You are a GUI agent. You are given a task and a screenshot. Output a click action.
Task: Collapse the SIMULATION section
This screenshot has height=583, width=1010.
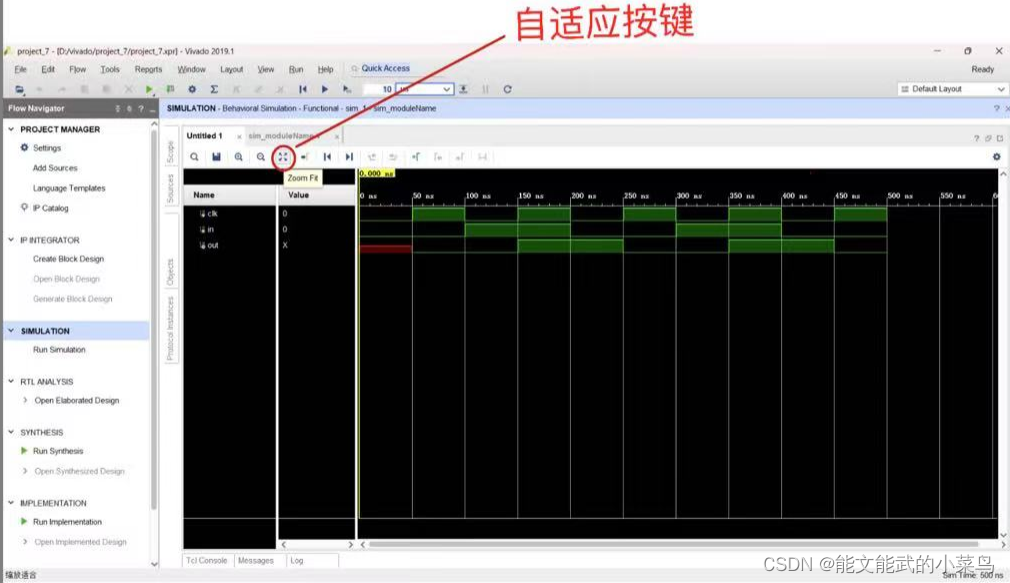coord(11,330)
